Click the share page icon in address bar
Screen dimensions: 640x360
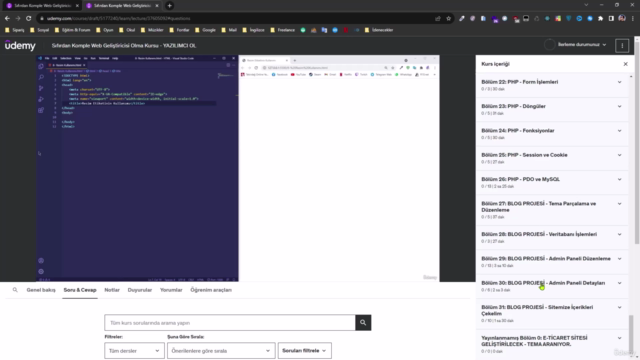(x=438, y=18)
